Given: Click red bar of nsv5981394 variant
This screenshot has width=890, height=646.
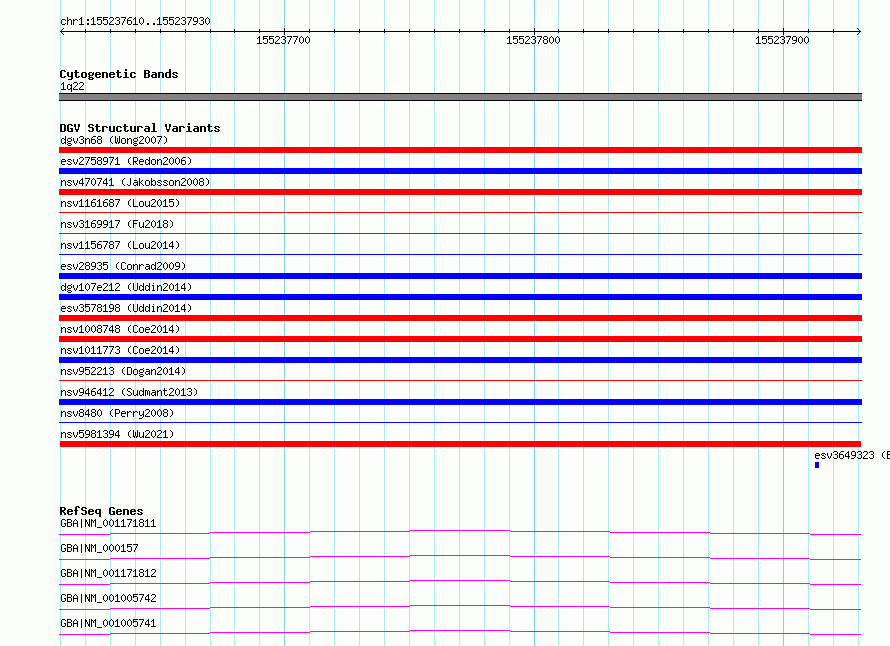Looking at the screenshot, I should pos(460,444).
